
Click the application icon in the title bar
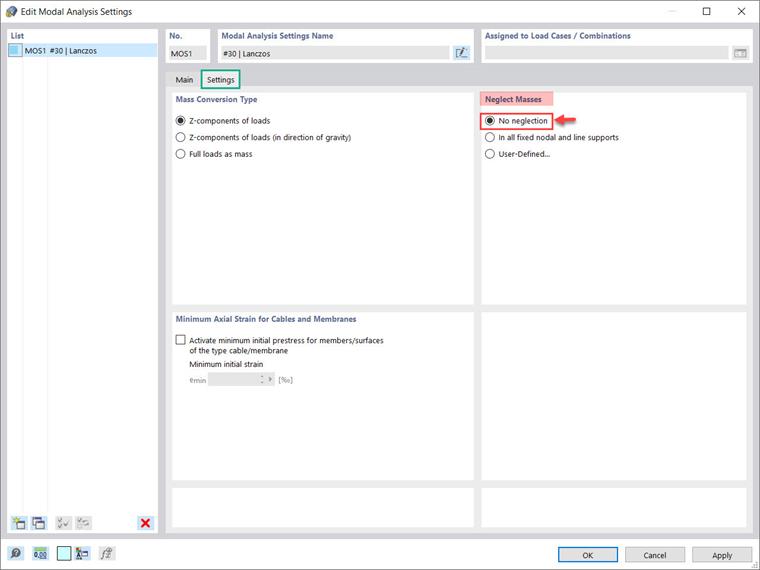click(11, 11)
